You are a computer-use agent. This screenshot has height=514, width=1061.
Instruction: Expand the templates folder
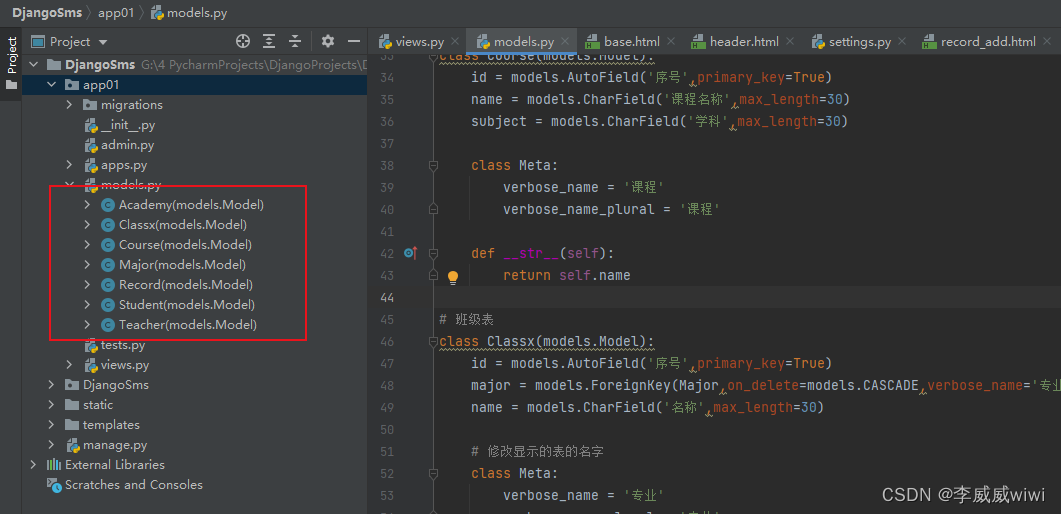pos(51,425)
